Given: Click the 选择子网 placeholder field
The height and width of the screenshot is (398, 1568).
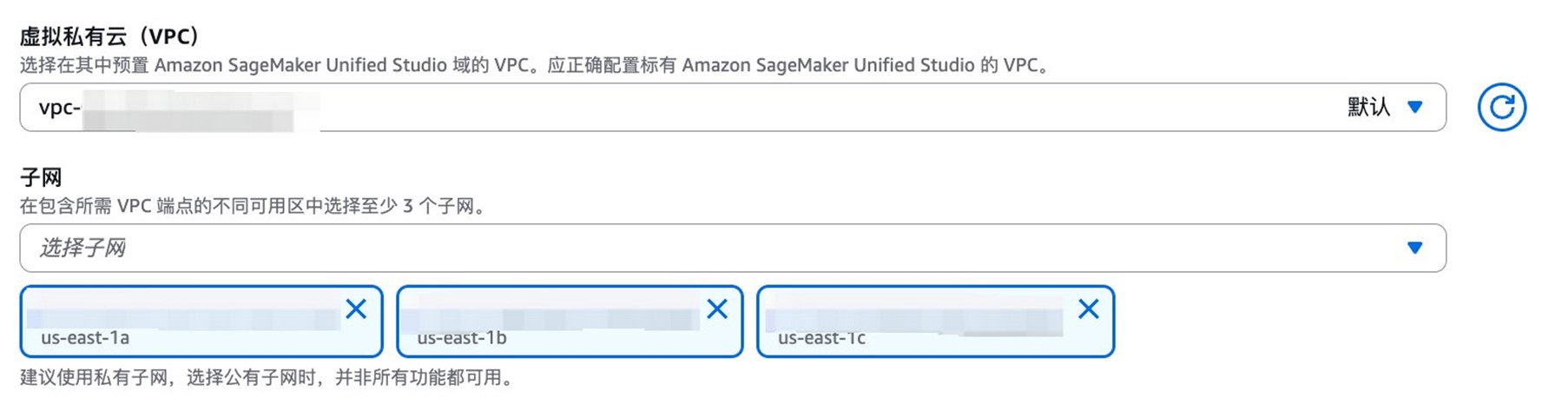Looking at the screenshot, I should pyautogui.click(x=83, y=248).
